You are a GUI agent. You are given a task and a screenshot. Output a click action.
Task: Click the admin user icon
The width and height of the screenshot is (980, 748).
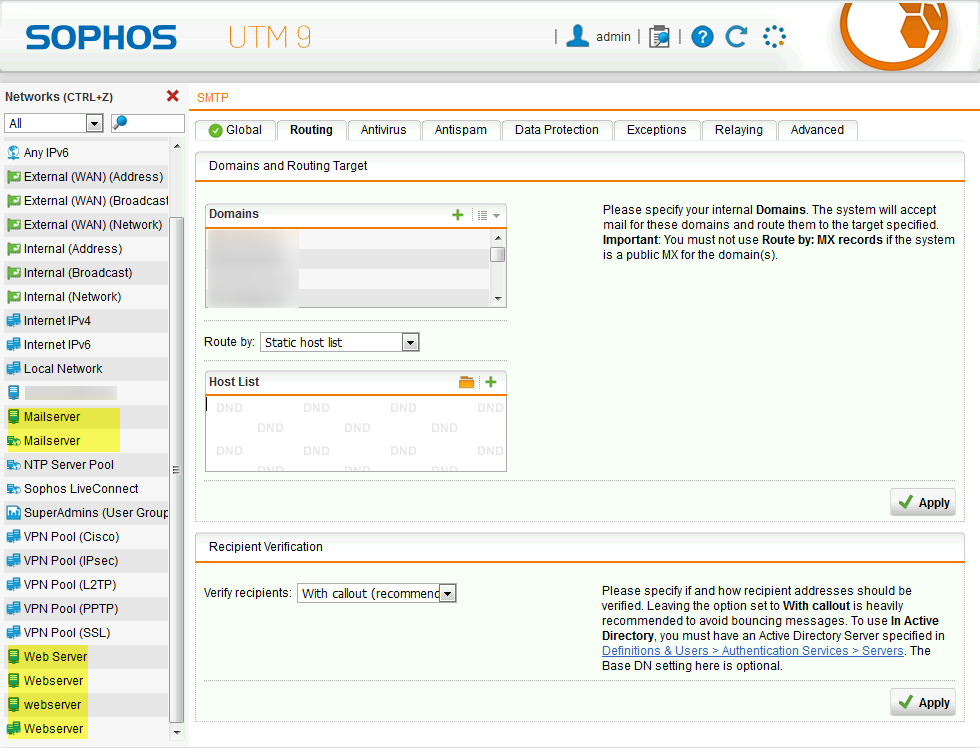(x=577, y=36)
